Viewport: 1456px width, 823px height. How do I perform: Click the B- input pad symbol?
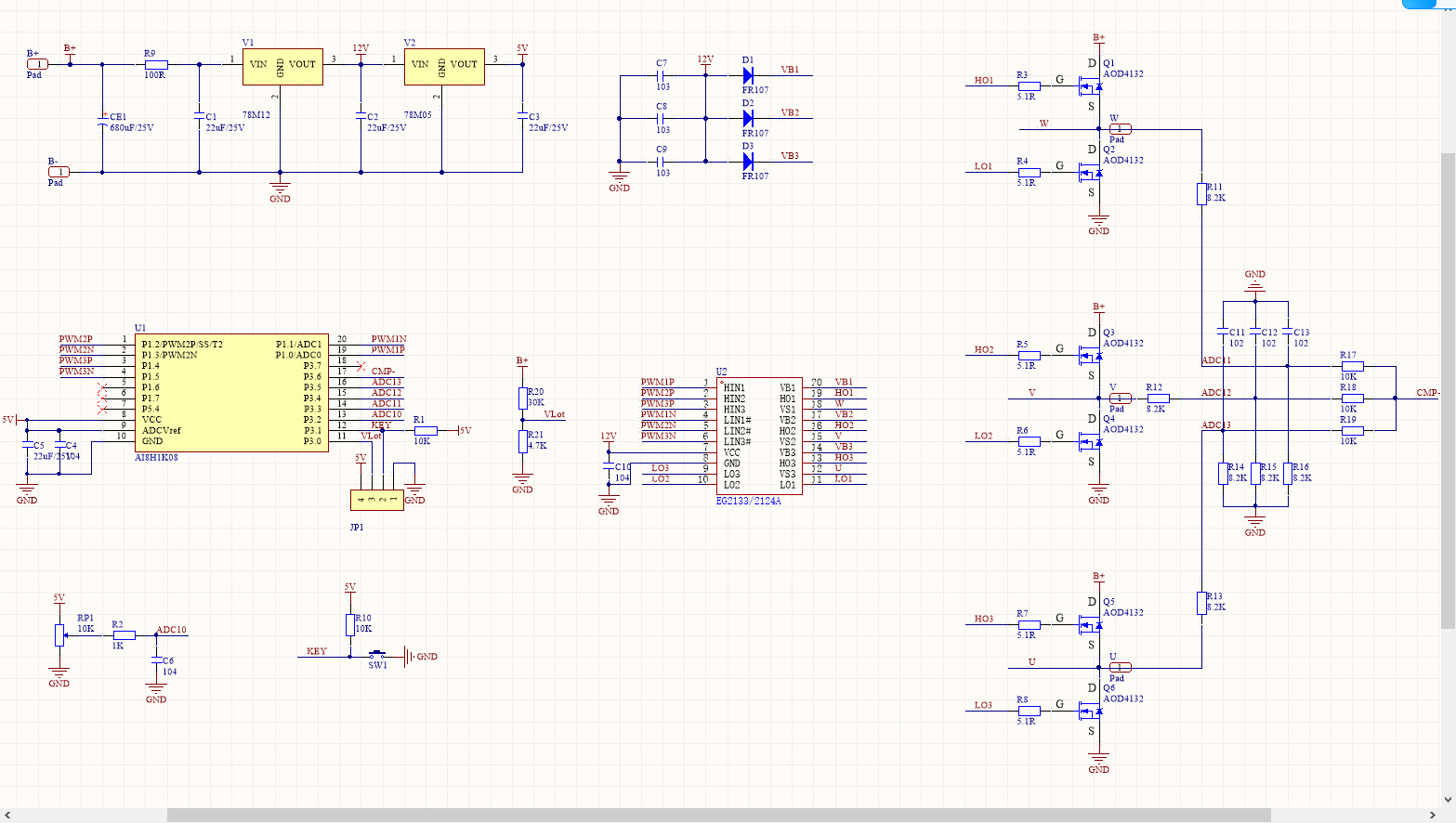[59, 172]
